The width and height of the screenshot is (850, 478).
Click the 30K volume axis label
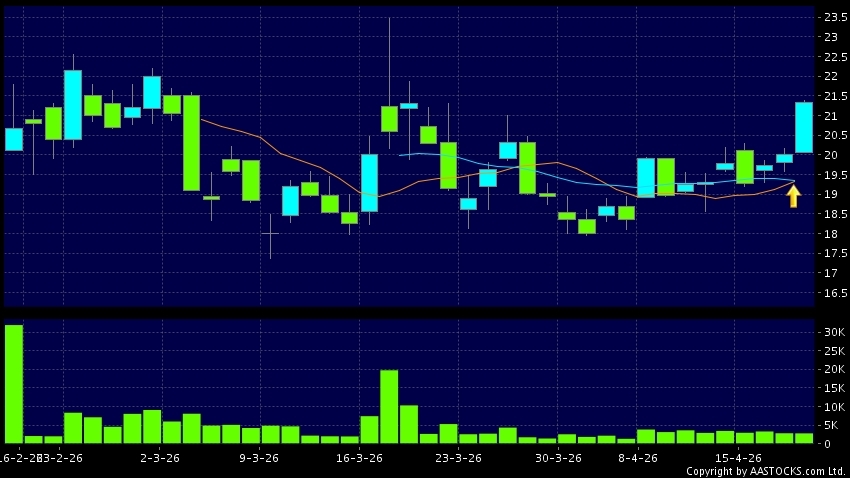833,332
